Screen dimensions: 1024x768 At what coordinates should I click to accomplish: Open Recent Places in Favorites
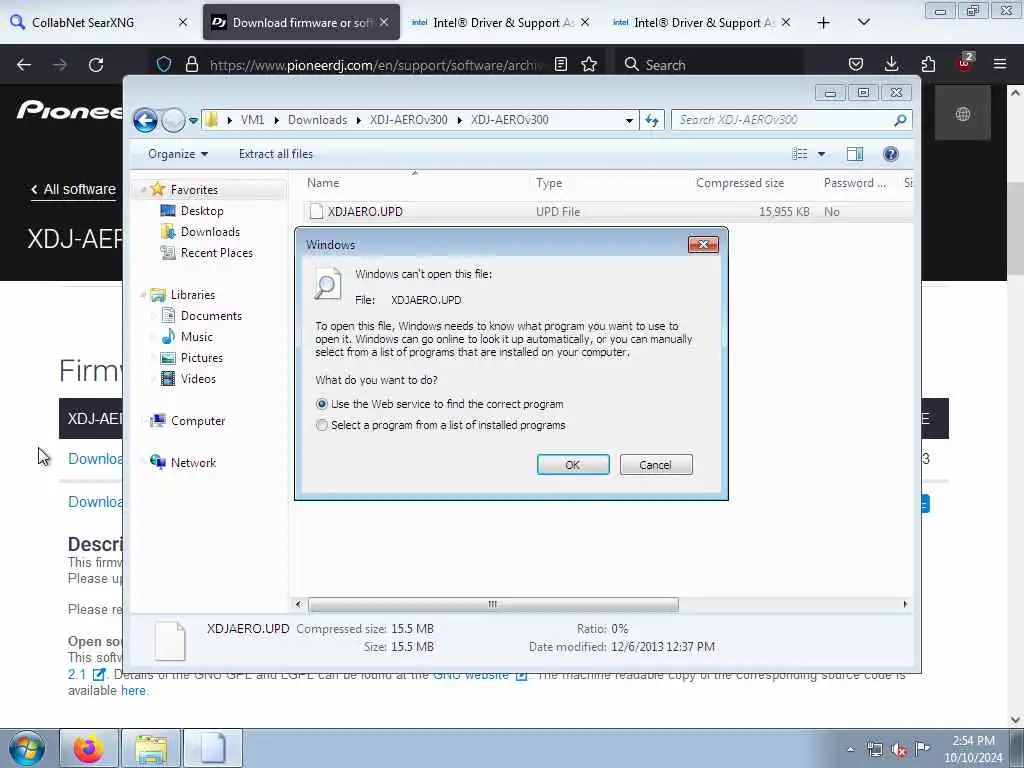click(x=216, y=253)
